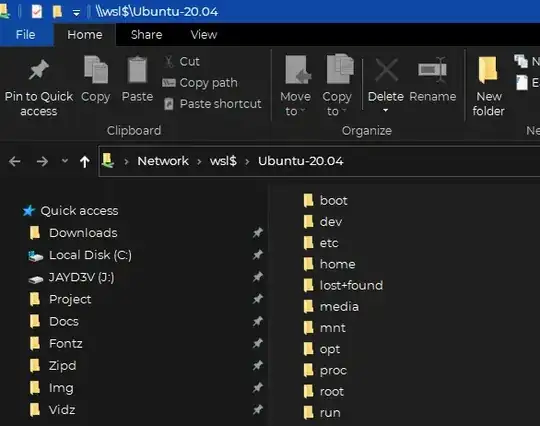Navigate up one level with up arrow
This screenshot has height=426, width=540.
(85, 161)
